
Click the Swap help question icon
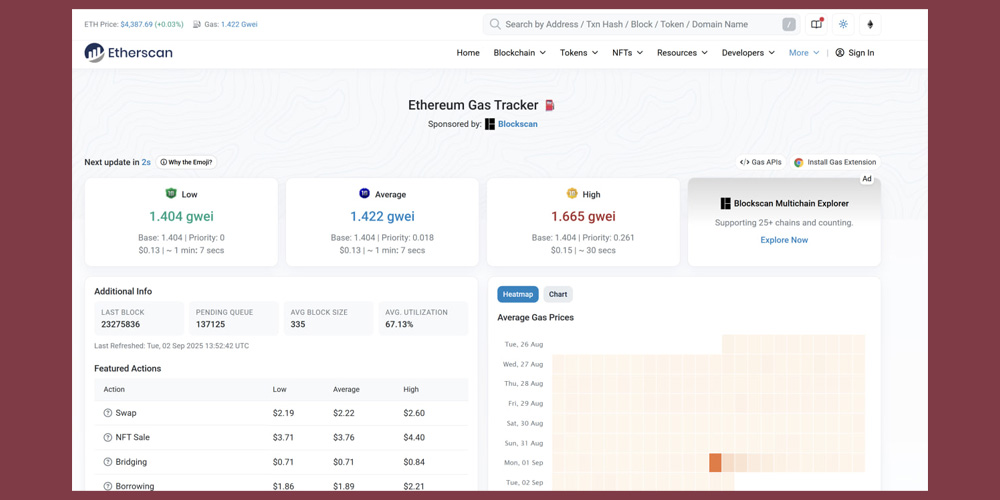coord(108,413)
